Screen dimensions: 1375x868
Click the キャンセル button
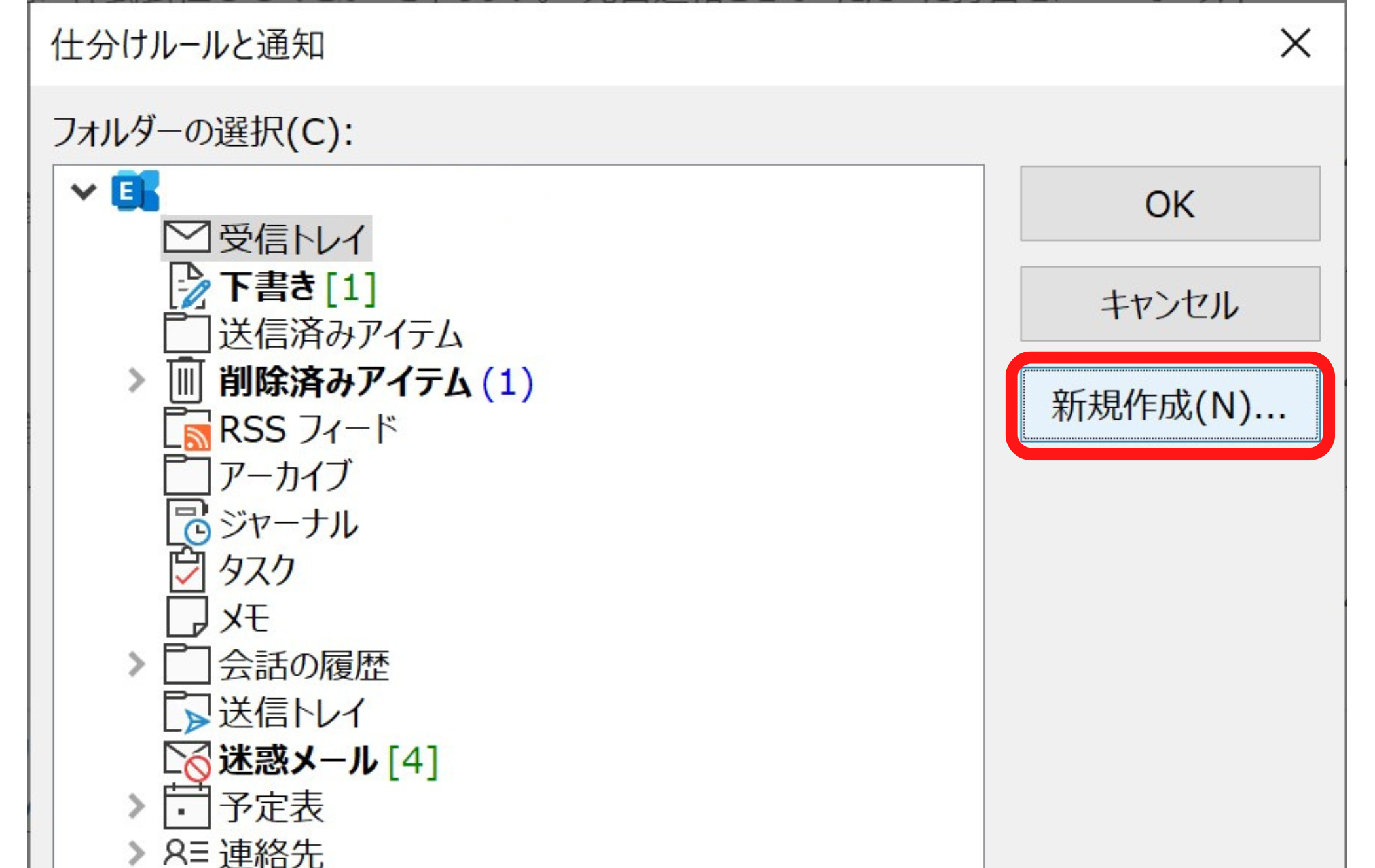point(1170,304)
